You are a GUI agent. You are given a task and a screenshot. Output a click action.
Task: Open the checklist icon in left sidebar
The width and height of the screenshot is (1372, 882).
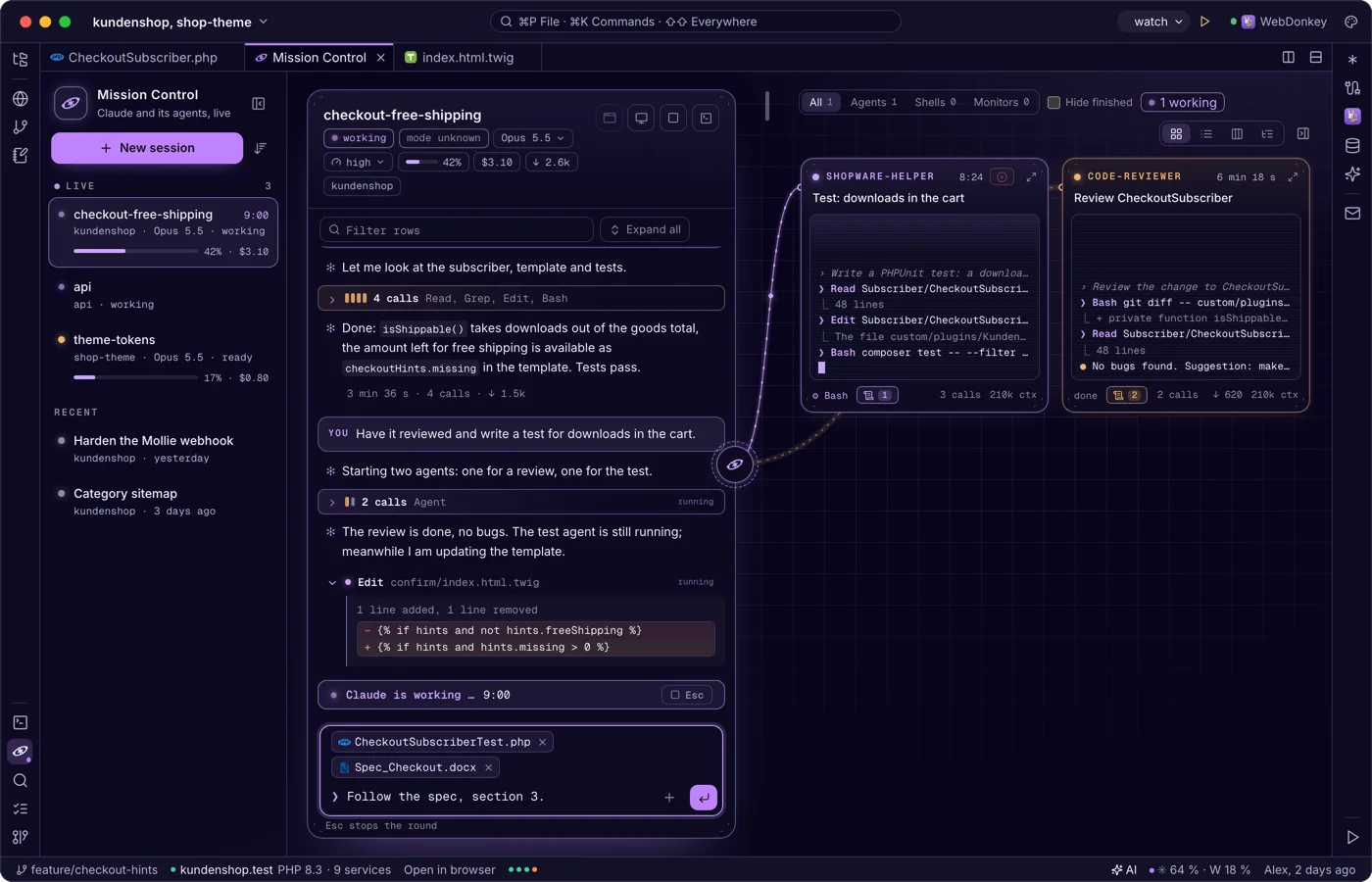(21, 808)
